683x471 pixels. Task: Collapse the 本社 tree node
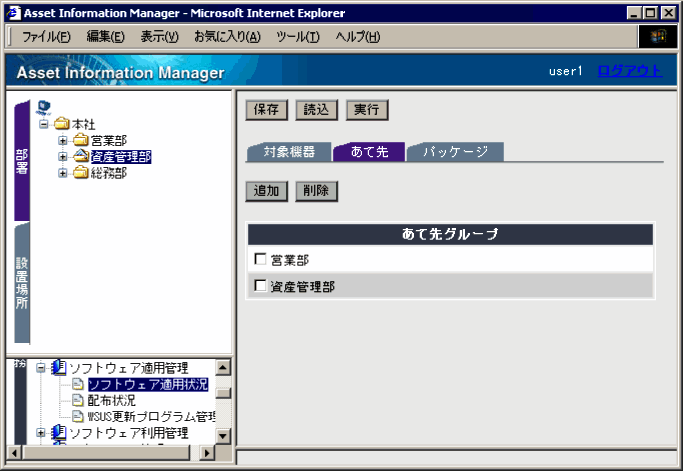43,124
